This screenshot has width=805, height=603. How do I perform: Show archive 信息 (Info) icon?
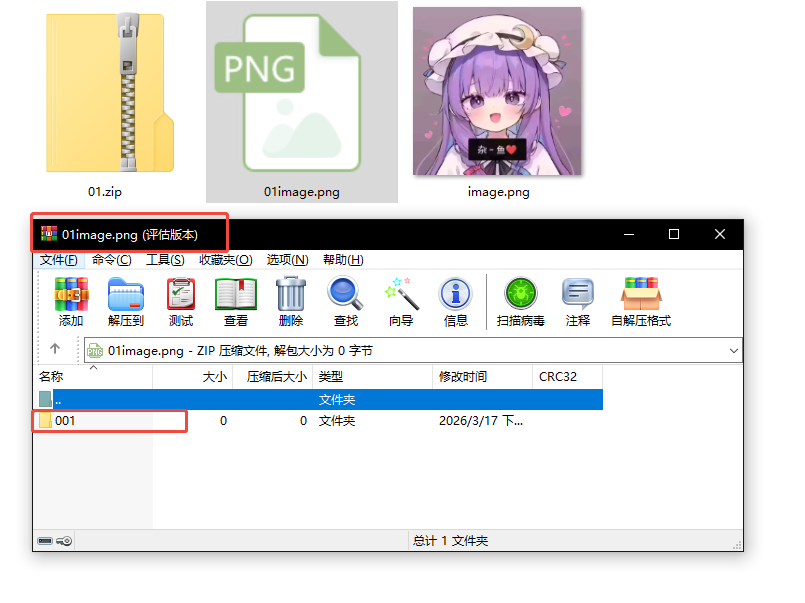456,295
